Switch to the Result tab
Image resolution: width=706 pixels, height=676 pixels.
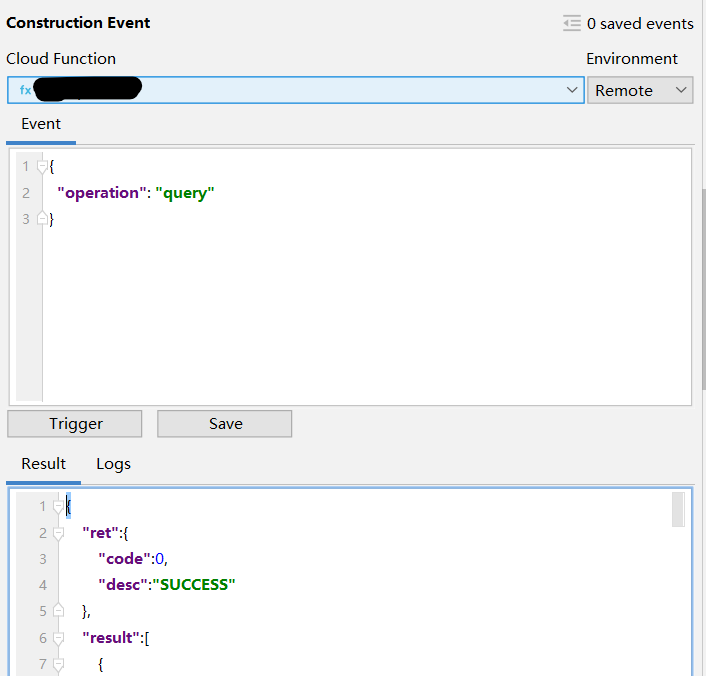43,464
